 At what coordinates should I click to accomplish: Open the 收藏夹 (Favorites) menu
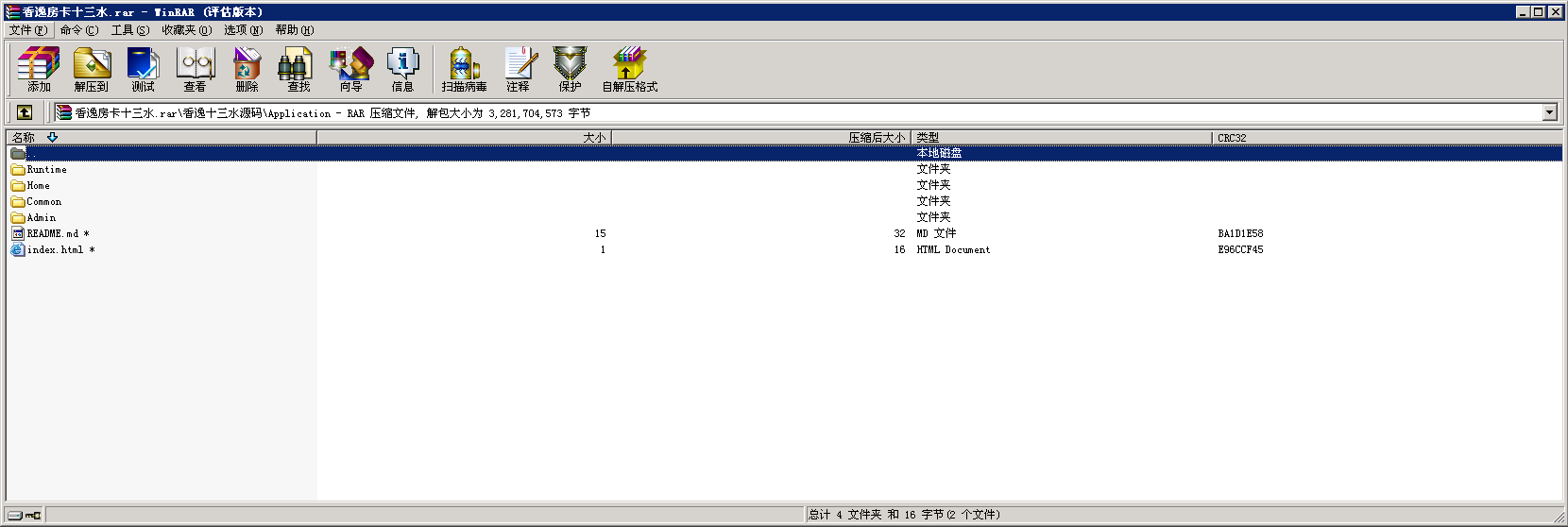point(186,30)
